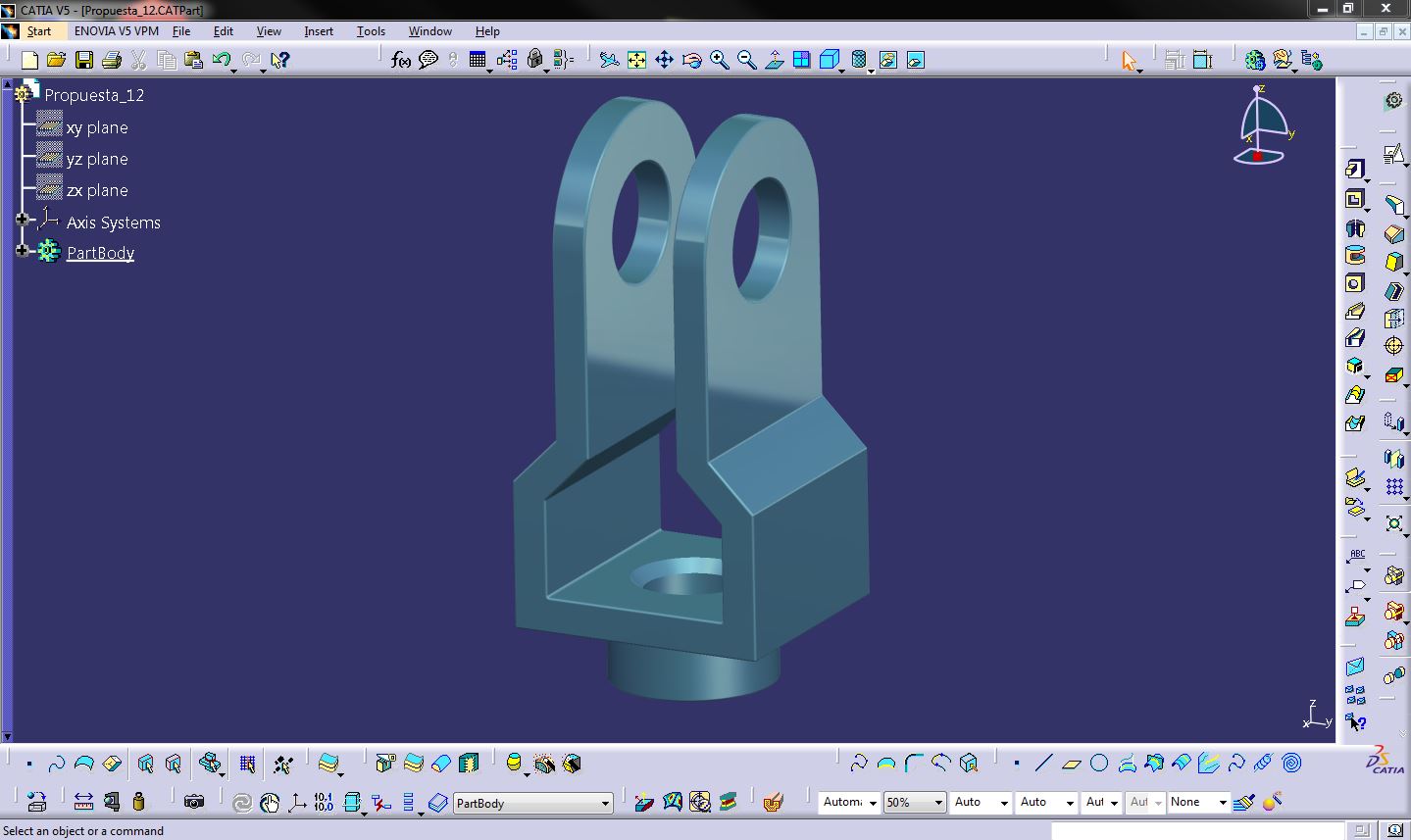1411x840 pixels.
Task: Click the command input field in status bar
Action: (1198, 831)
